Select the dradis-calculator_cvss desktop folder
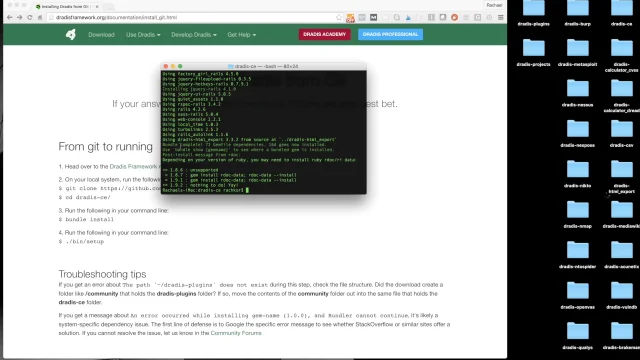This screenshot has width=640, height=360. (x=622, y=56)
